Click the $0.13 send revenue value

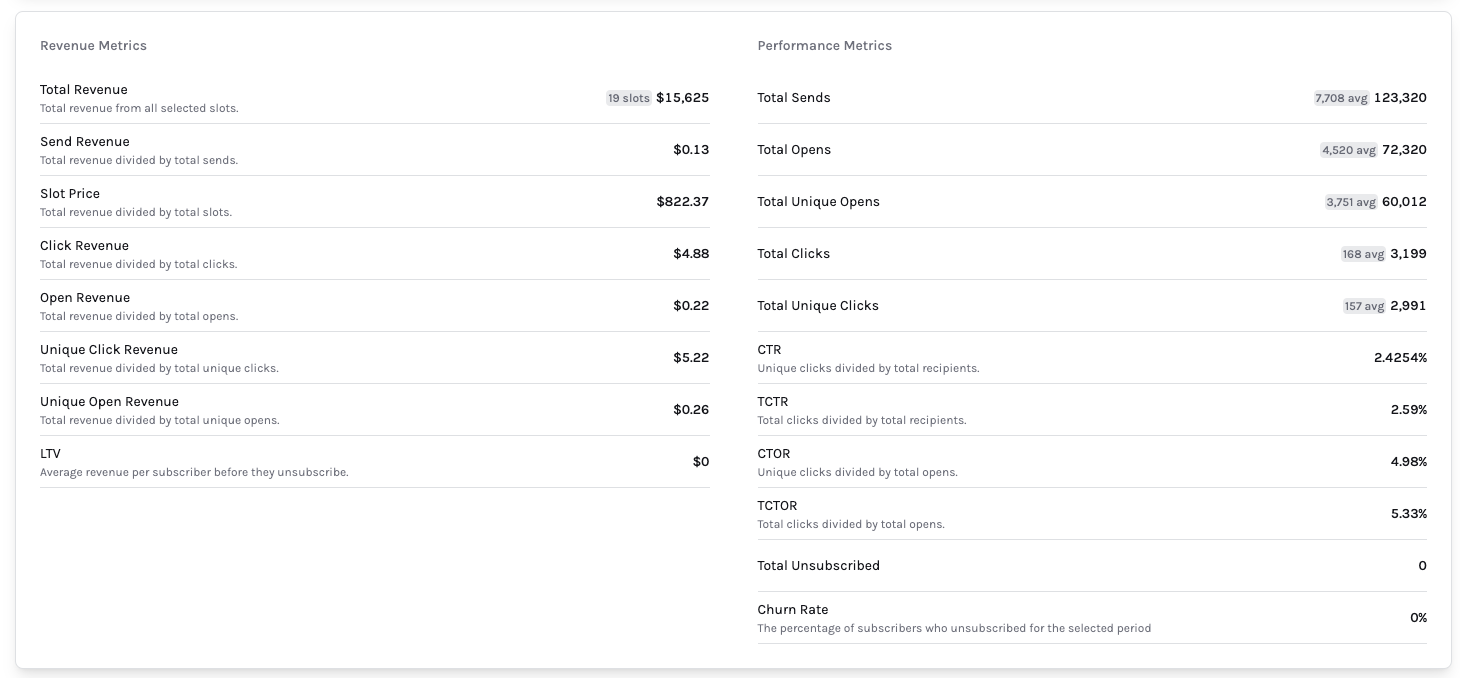click(691, 150)
